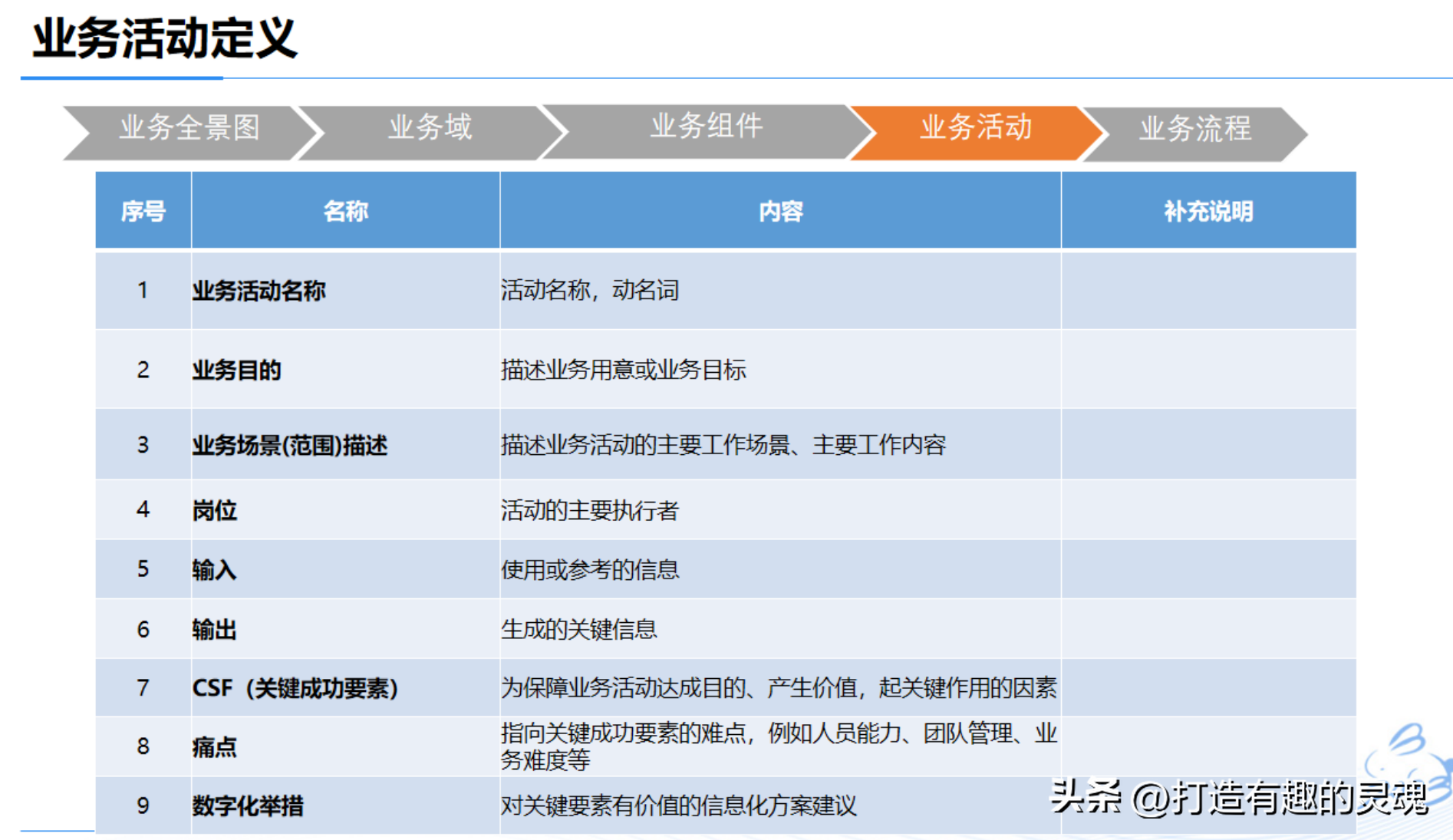Click the 活动的主要执行者 content cell
Image resolution: width=1453 pixels, height=840 pixels.
pyautogui.click(x=780, y=510)
